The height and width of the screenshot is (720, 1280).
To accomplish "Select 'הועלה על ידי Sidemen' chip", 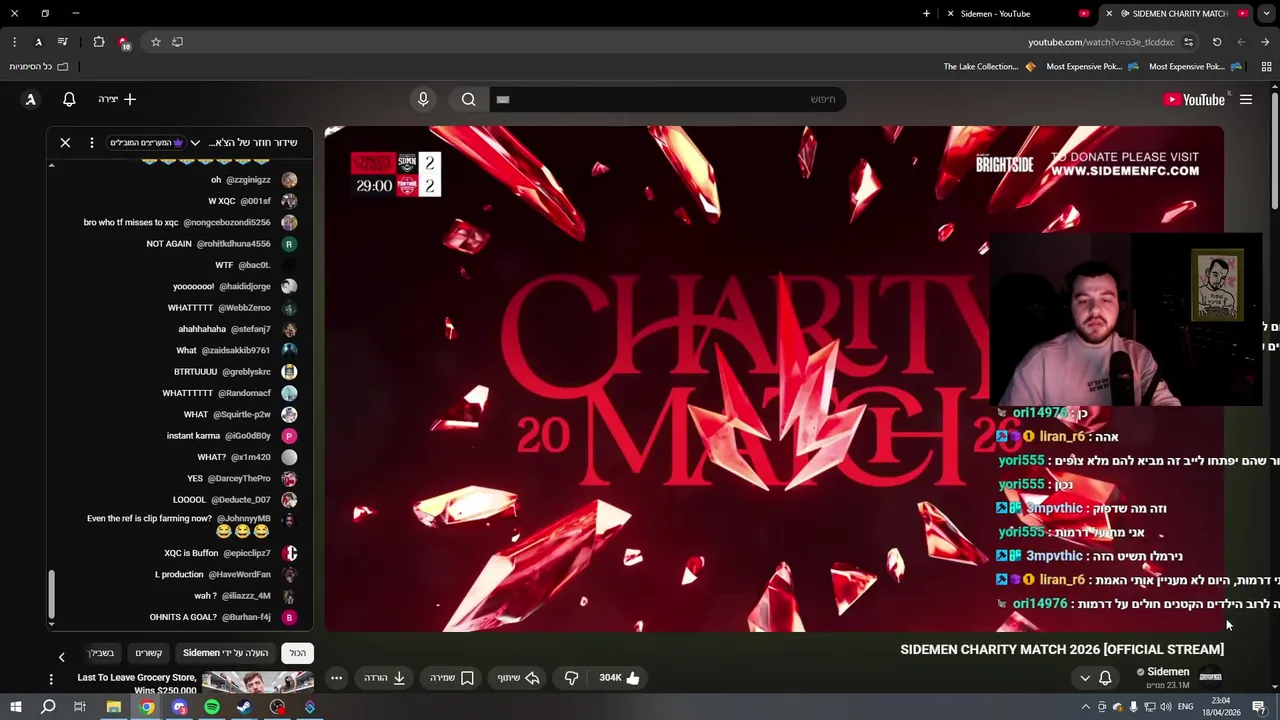I will click(x=226, y=653).
